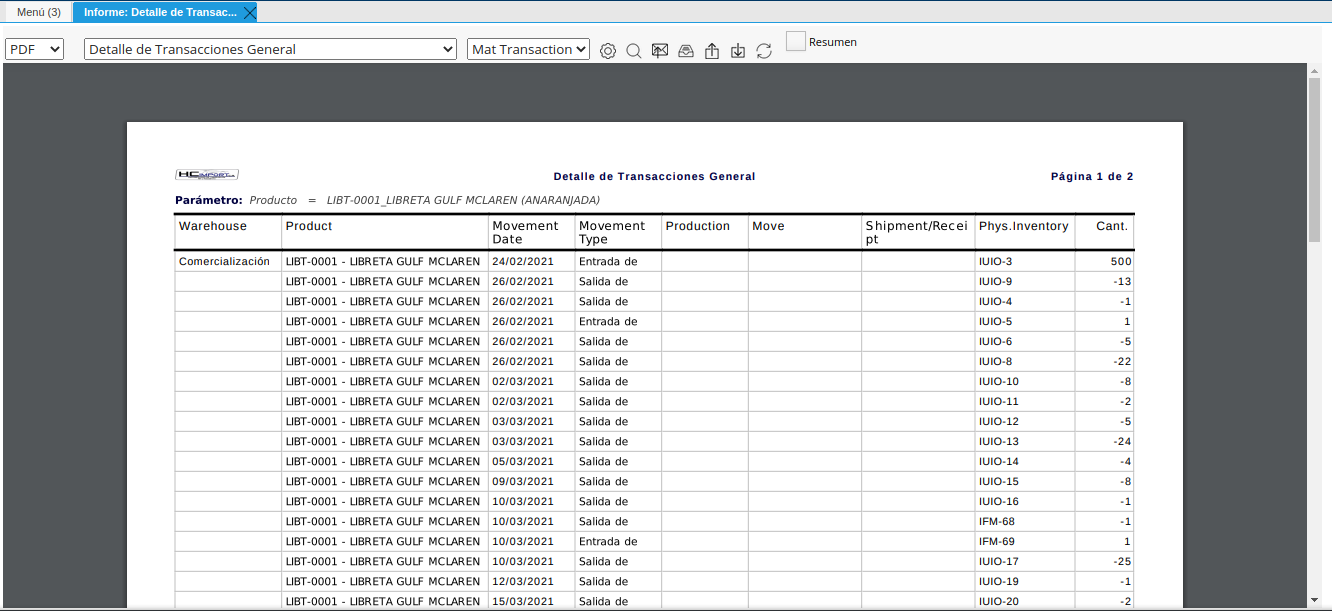Click the vertical scrollbar of the report

pos(1314,160)
